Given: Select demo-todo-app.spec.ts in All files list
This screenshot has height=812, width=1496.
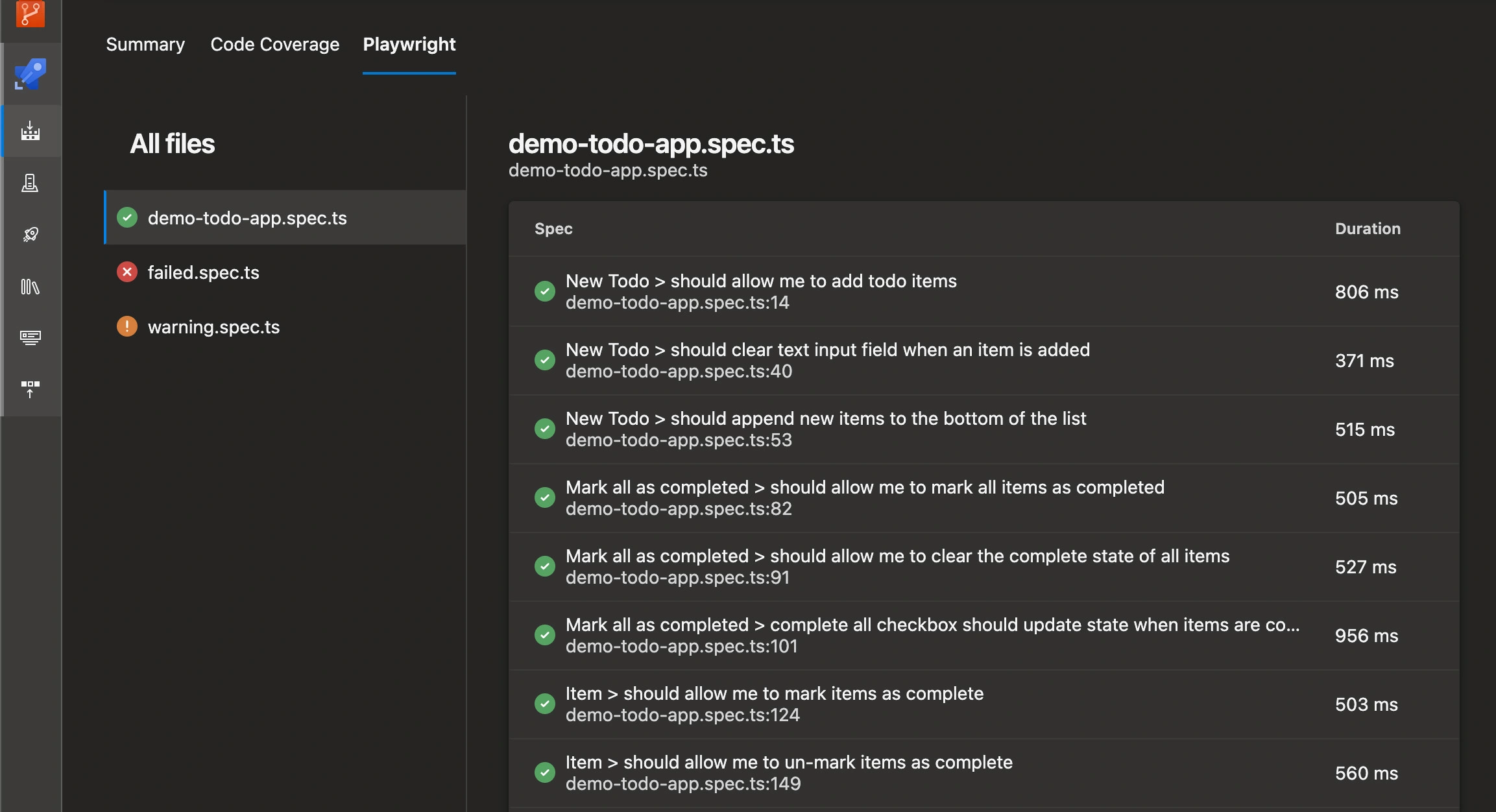Looking at the screenshot, I should tap(285, 217).
